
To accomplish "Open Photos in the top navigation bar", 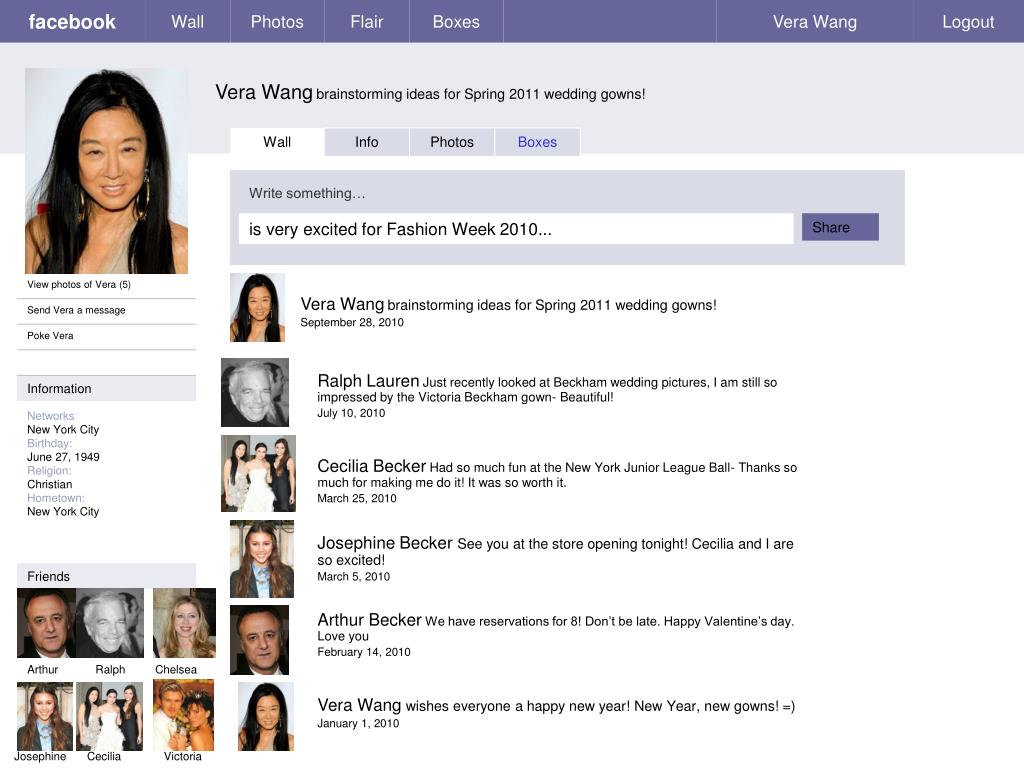I will [x=277, y=22].
